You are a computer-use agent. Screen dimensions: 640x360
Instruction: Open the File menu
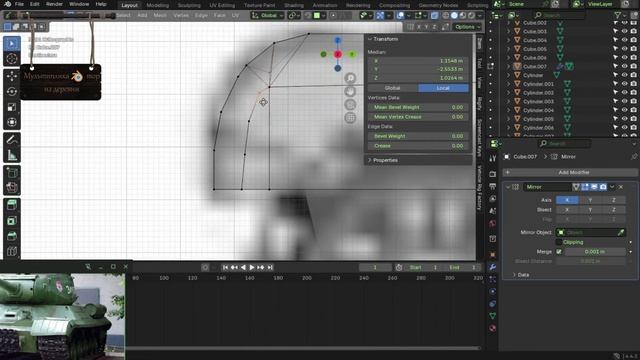19,4
